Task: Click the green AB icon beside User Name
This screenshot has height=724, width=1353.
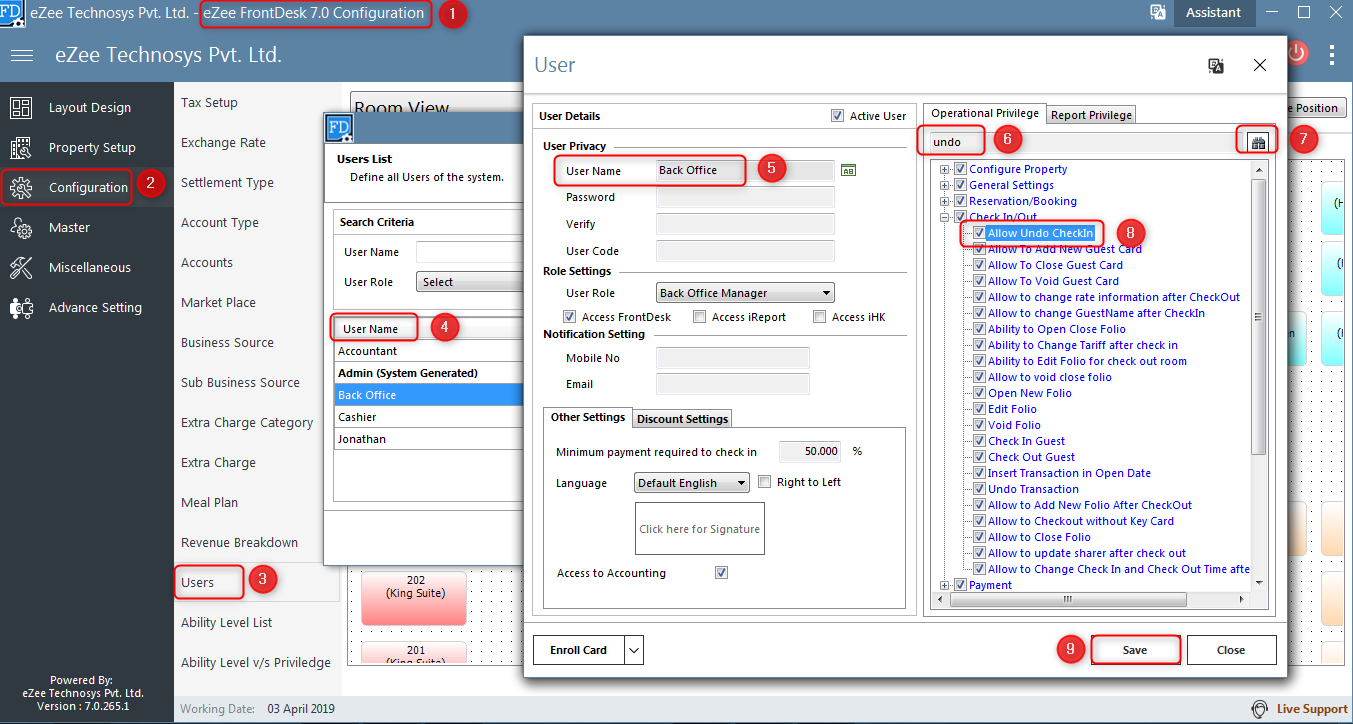Action: [x=848, y=171]
